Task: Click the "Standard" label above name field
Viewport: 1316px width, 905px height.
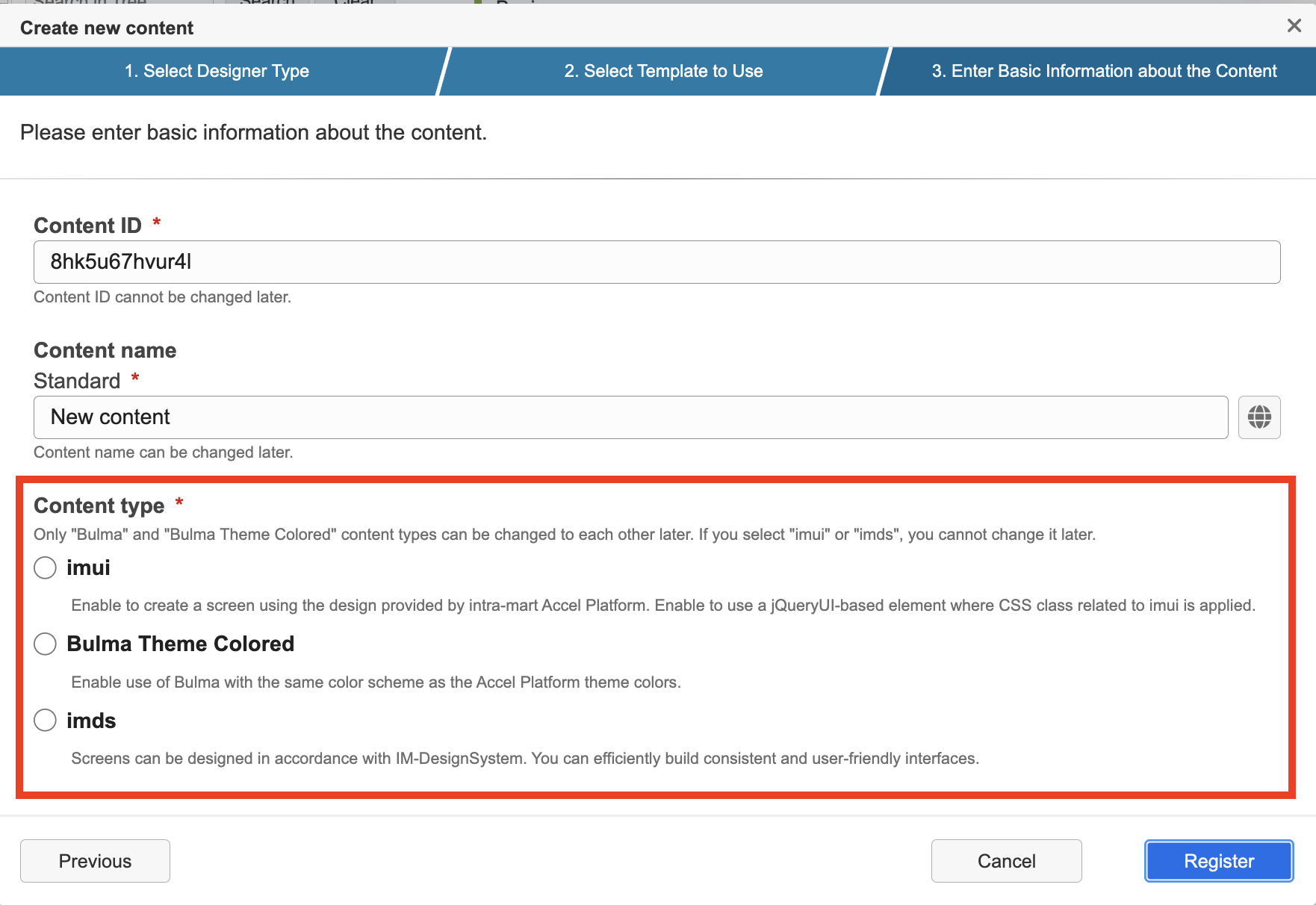Action: click(77, 382)
